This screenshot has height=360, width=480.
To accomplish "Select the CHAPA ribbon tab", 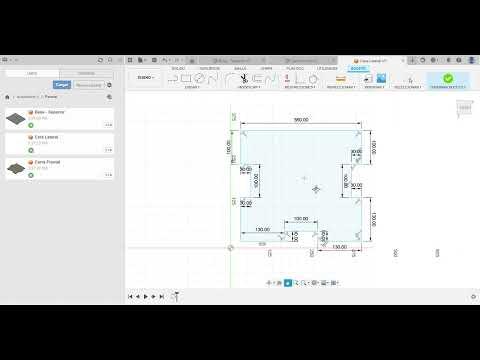I will pos(266,68).
